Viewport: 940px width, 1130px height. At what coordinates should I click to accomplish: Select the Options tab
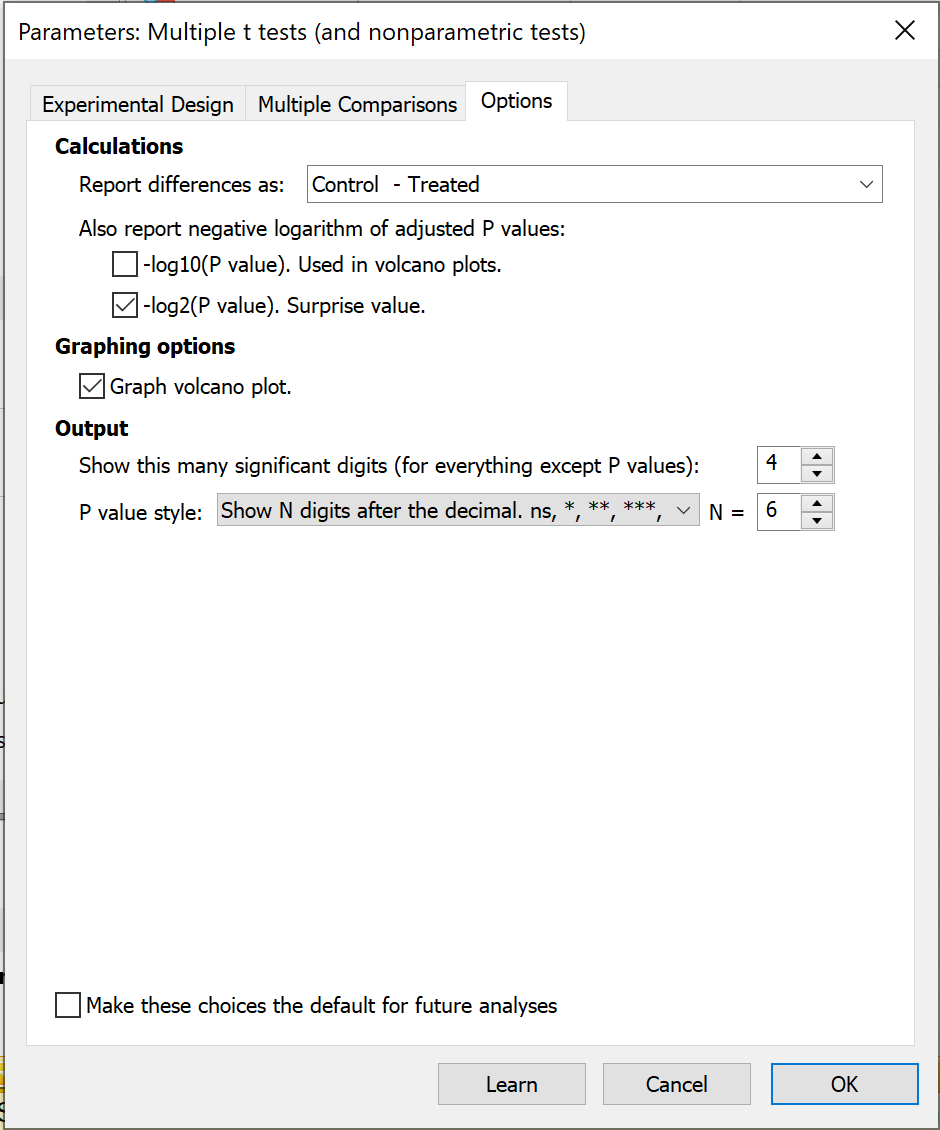coord(516,101)
